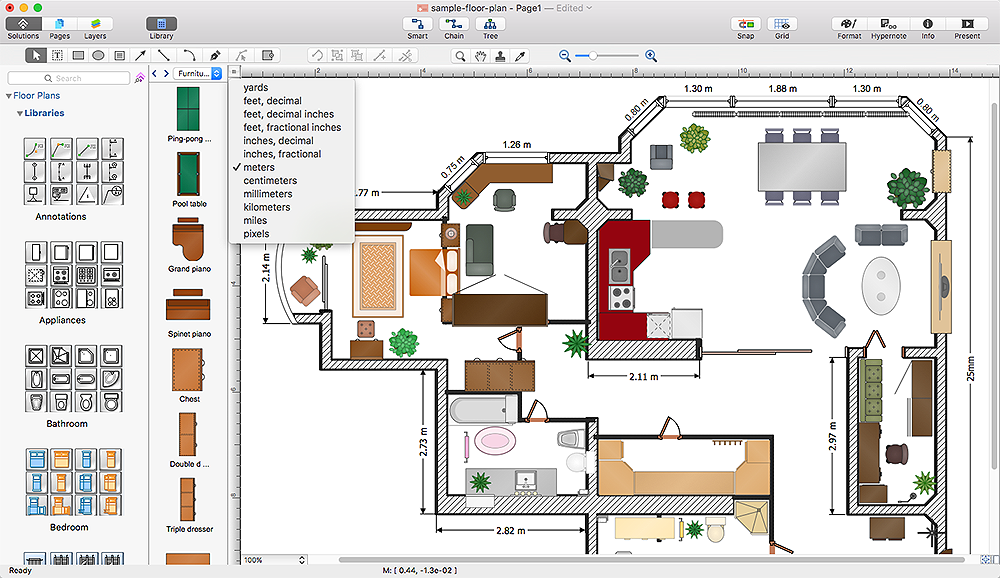This screenshot has width=1000, height=578.
Task: Select the Eyedropper tool
Action: [x=520, y=56]
